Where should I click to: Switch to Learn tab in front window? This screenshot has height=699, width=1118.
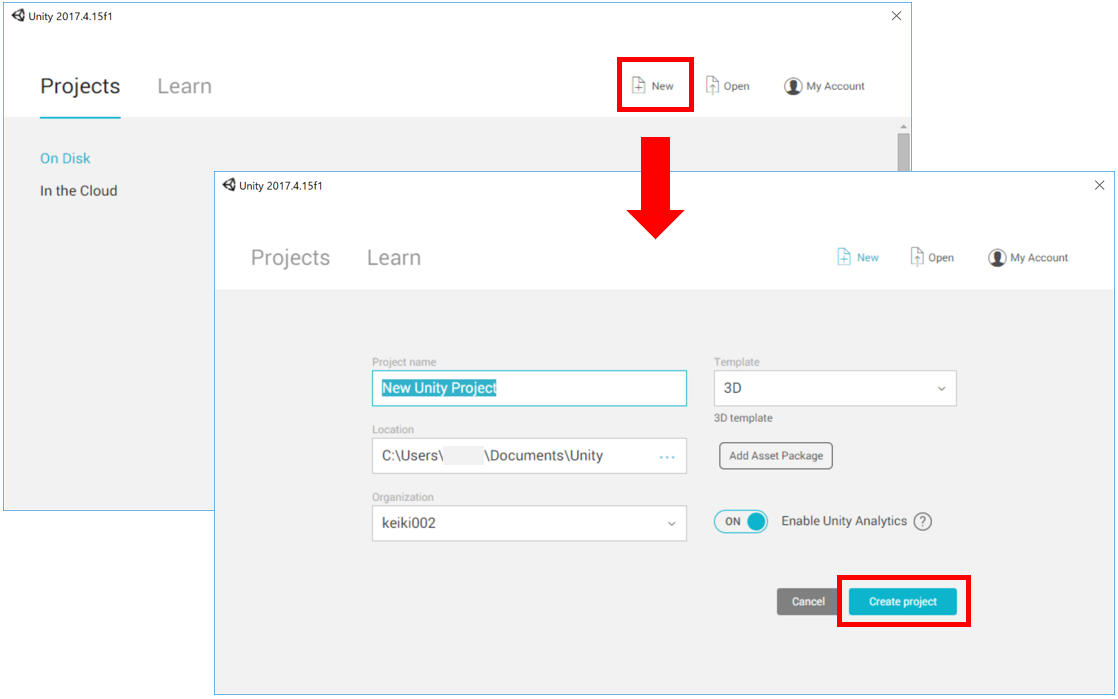click(393, 257)
